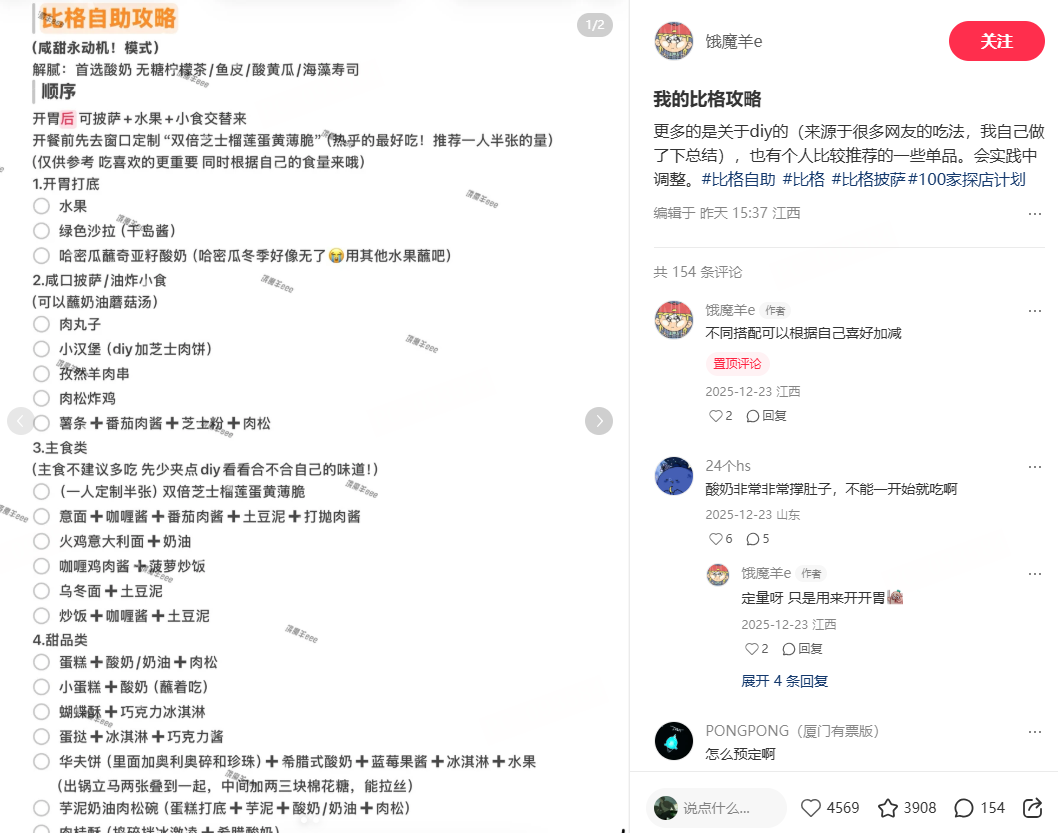The image size is (1058, 833).
Task: Open more options on PONGPONG comment
Action: (x=1034, y=732)
